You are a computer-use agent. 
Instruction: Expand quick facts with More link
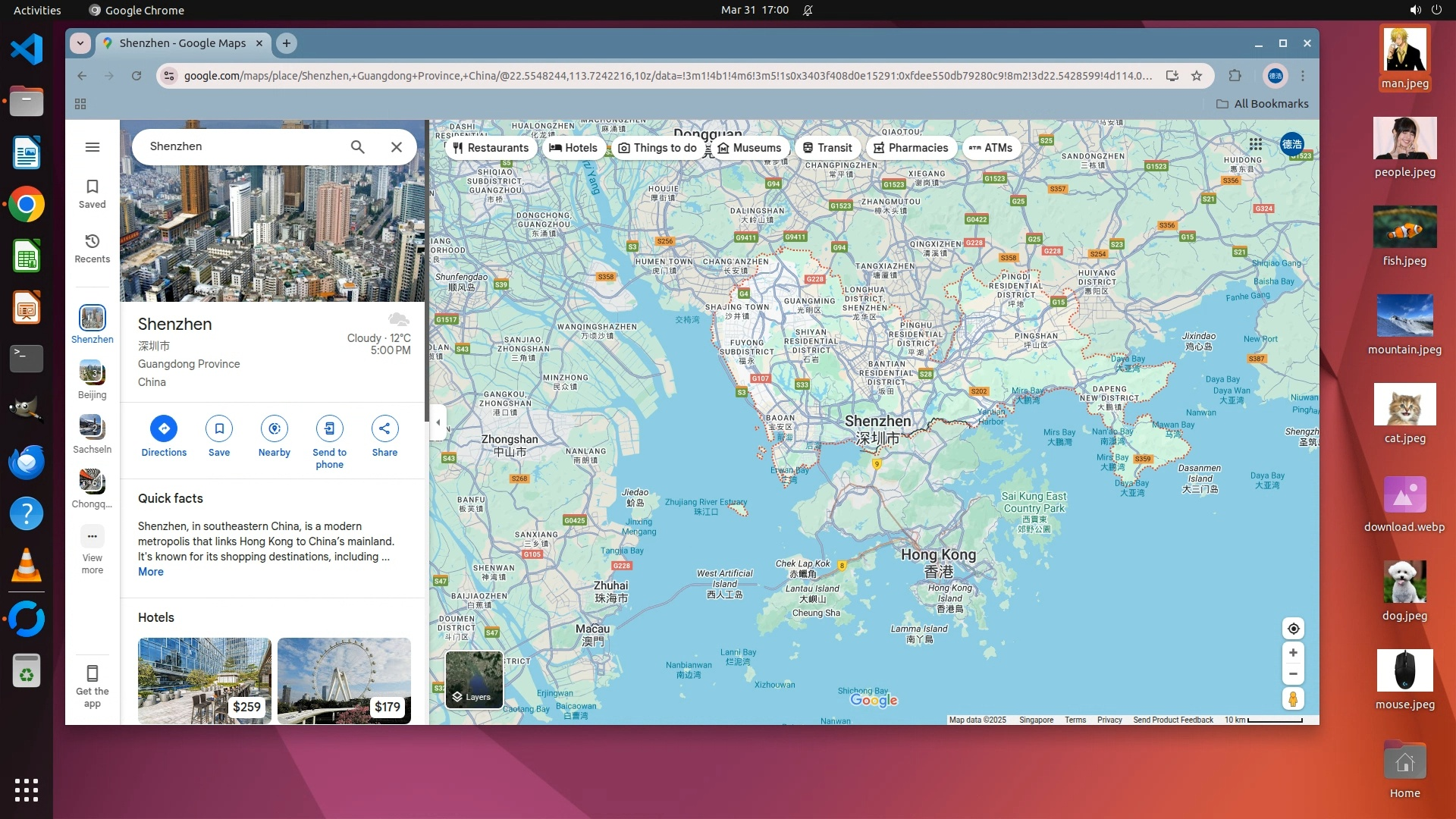coord(150,572)
